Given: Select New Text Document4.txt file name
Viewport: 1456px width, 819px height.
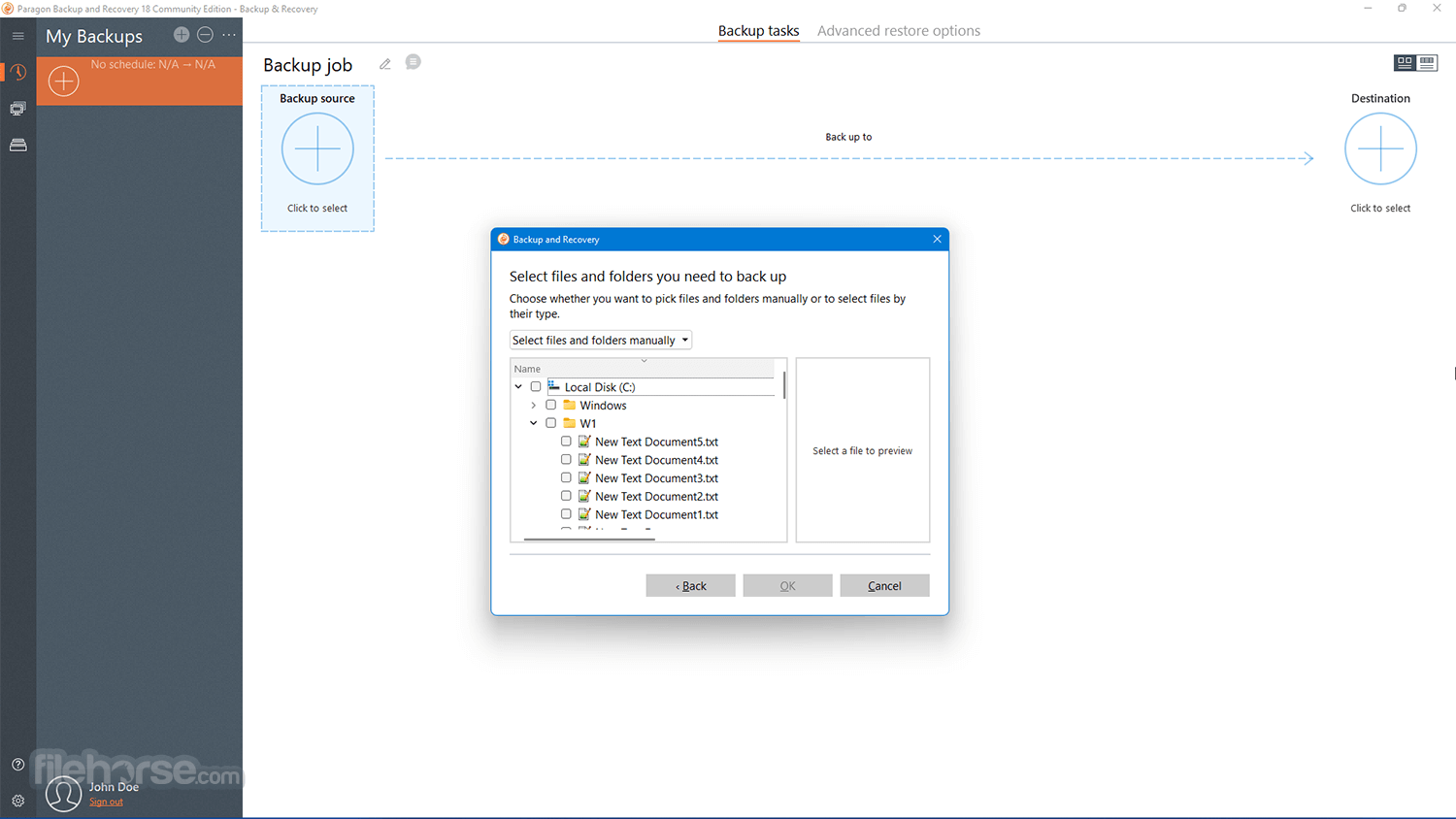Looking at the screenshot, I should 656,460.
